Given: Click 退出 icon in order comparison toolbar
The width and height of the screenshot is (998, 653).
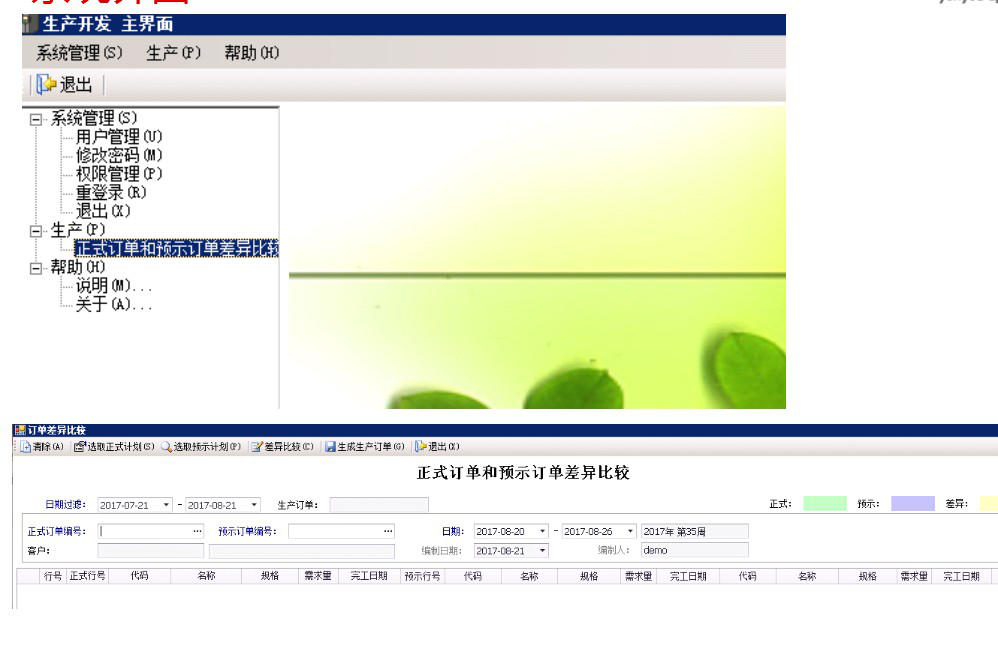Looking at the screenshot, I should tap(421, 447).
